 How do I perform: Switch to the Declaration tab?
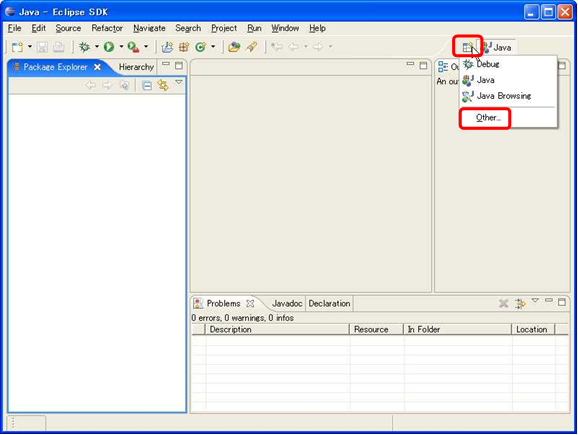point(329,303)
